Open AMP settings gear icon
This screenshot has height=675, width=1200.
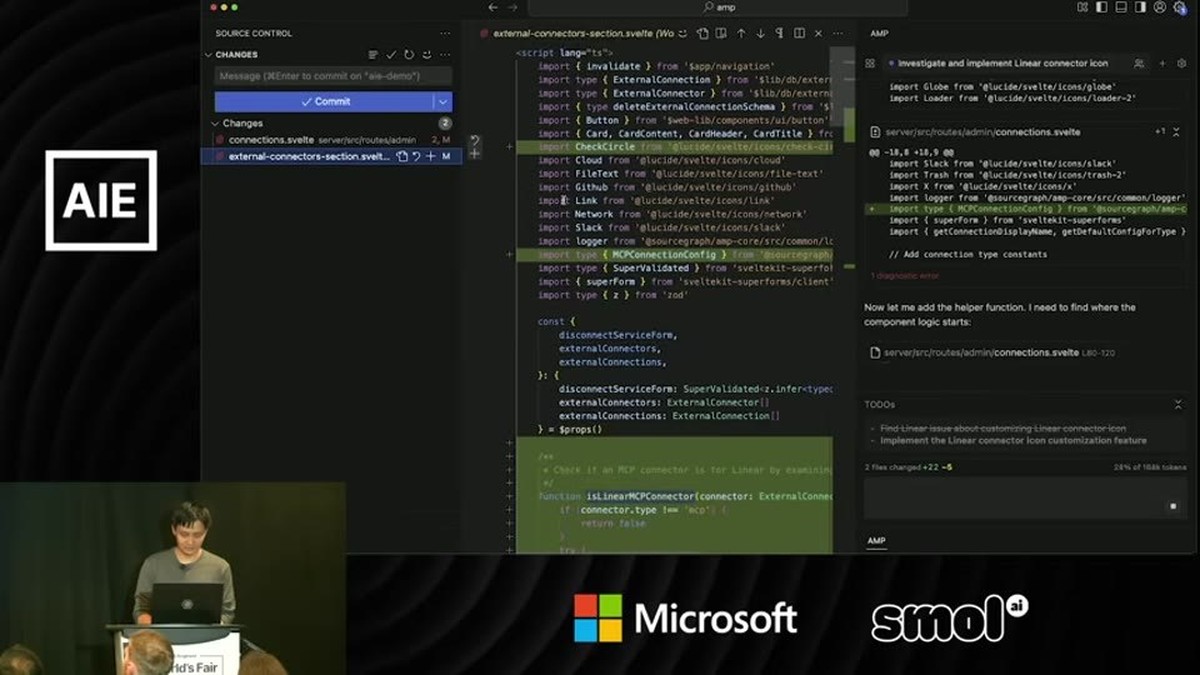[x=1181, y=63]
